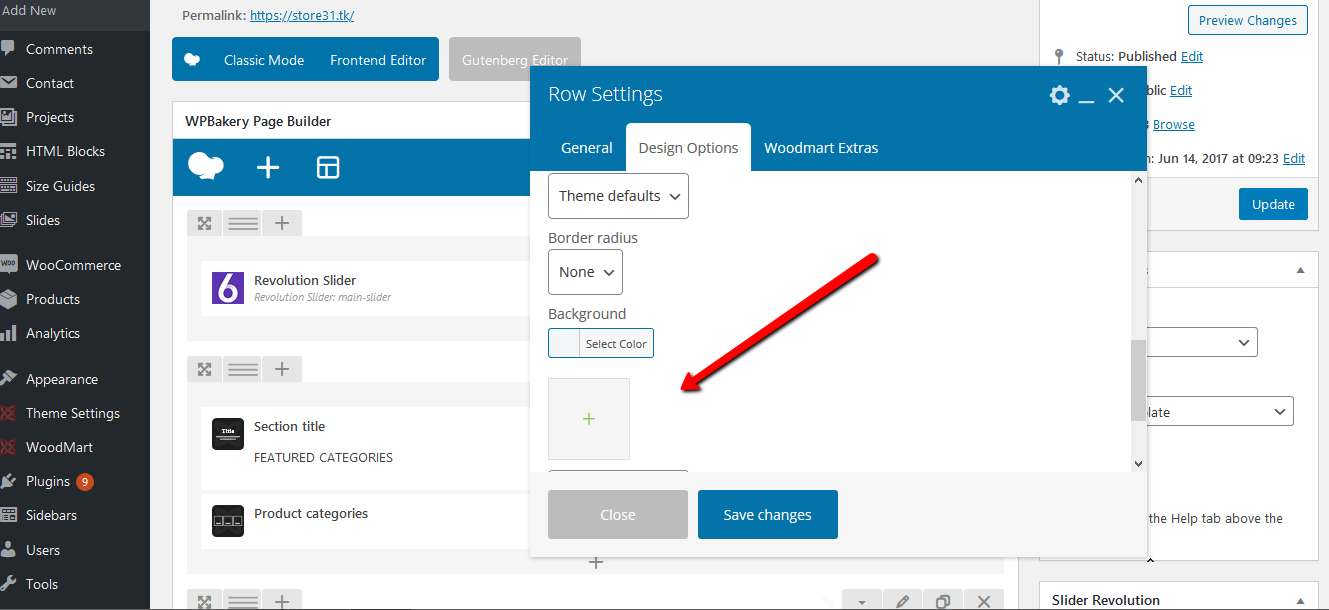Change column layout of Section title row

coord(243,369)
